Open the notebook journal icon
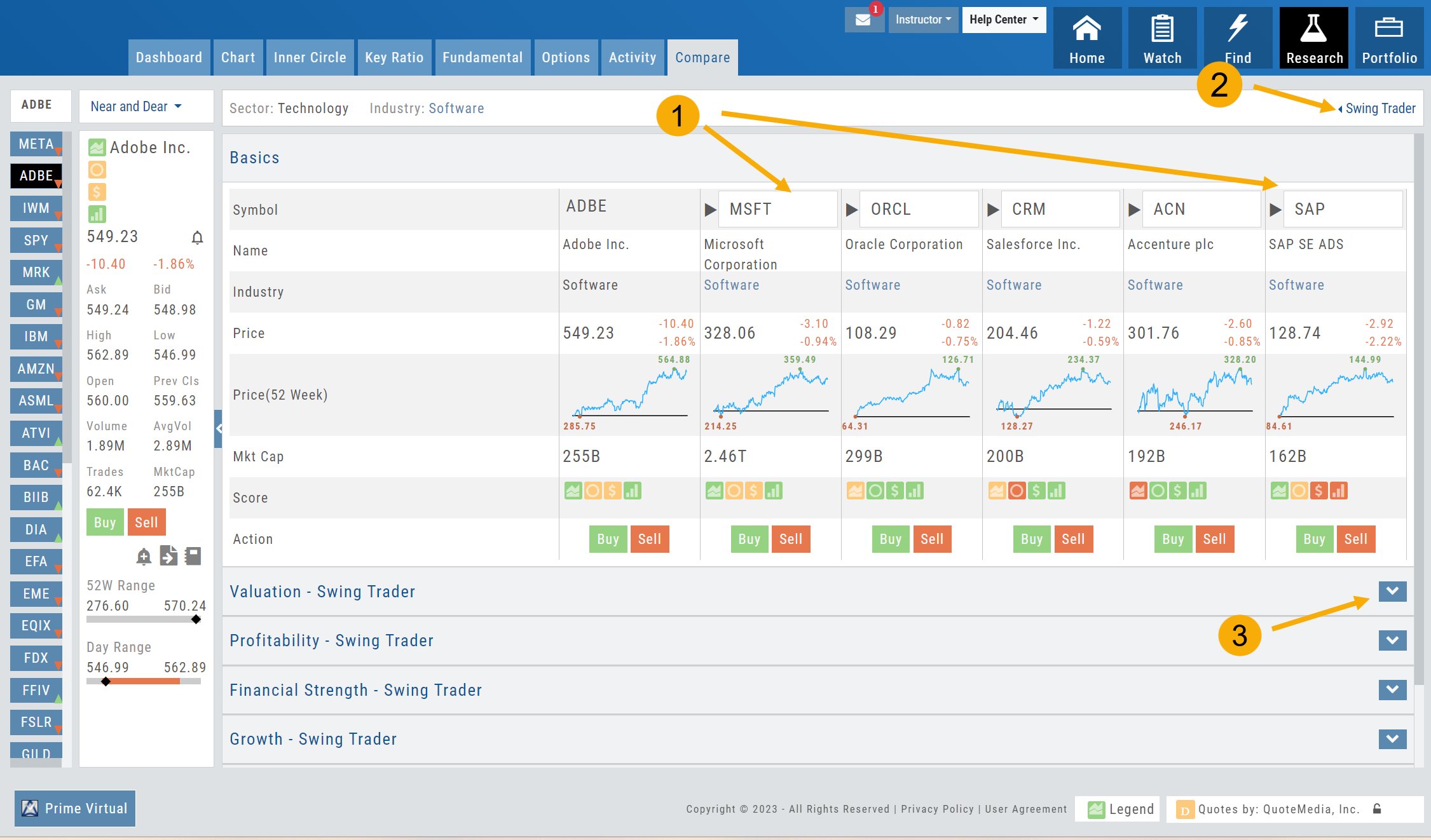The height and width of the screenshot is (840, 1431). click(193, 556)
